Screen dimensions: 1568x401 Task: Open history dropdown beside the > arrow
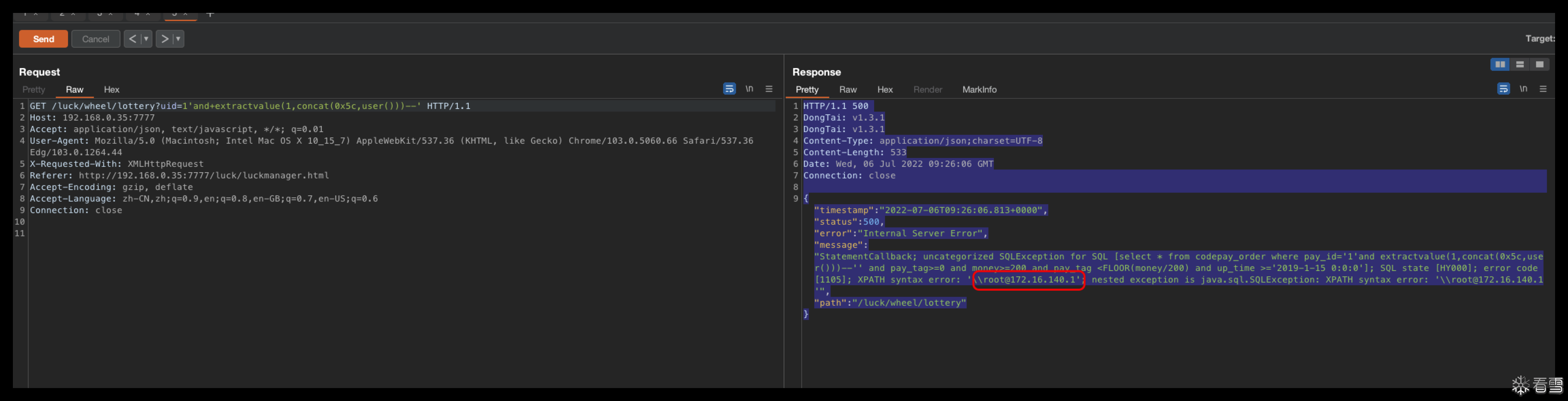click(178, 39)
